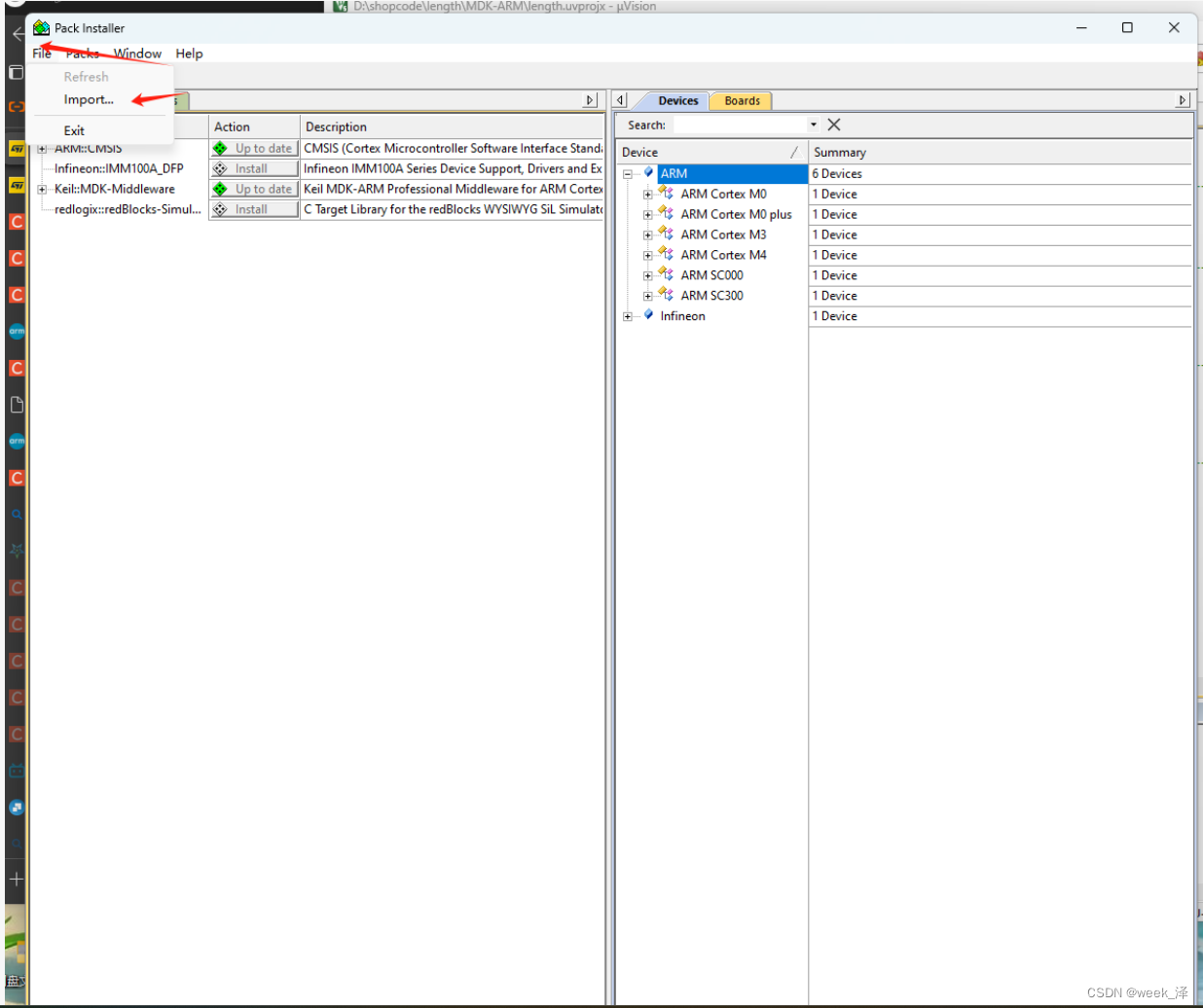
Task: Click the Summary column header
Action: pyautogui.click(x=1001, y=152)
